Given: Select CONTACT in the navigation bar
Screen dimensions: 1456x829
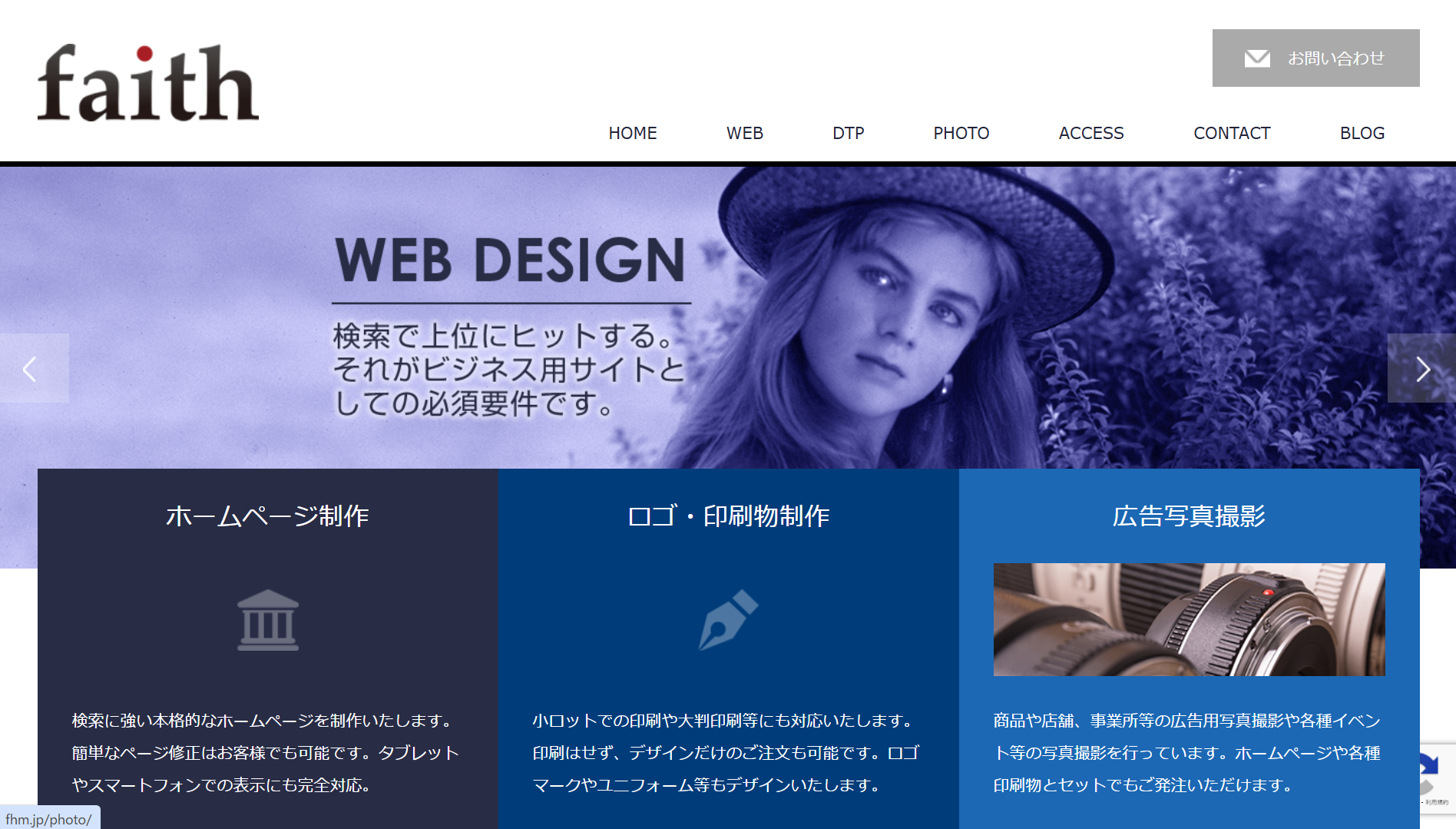Looking at the screenshot, I should pos(1232,133).
